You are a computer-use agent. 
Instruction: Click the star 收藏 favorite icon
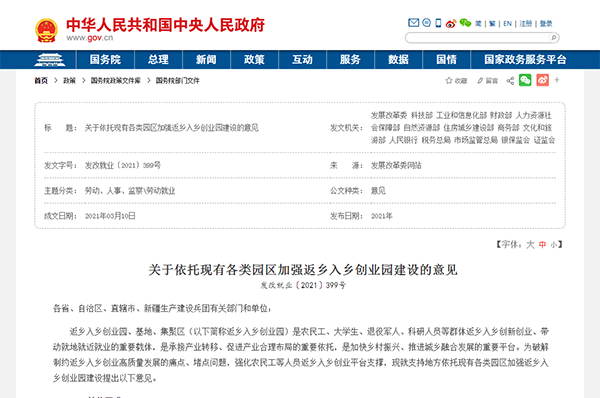pyautogui.click(x=456, y=81)
